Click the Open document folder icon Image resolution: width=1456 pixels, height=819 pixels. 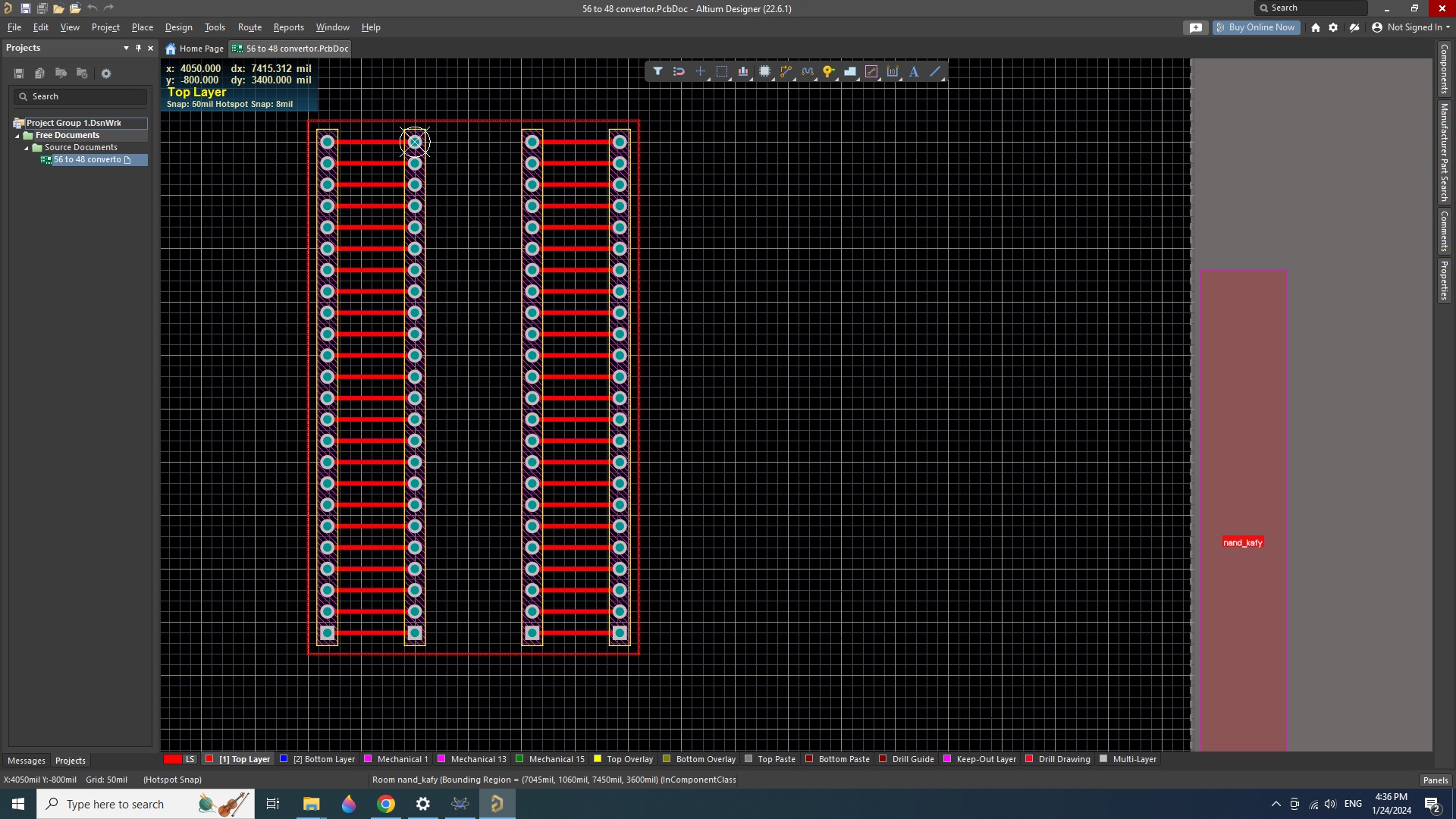[x=58, y=8]
